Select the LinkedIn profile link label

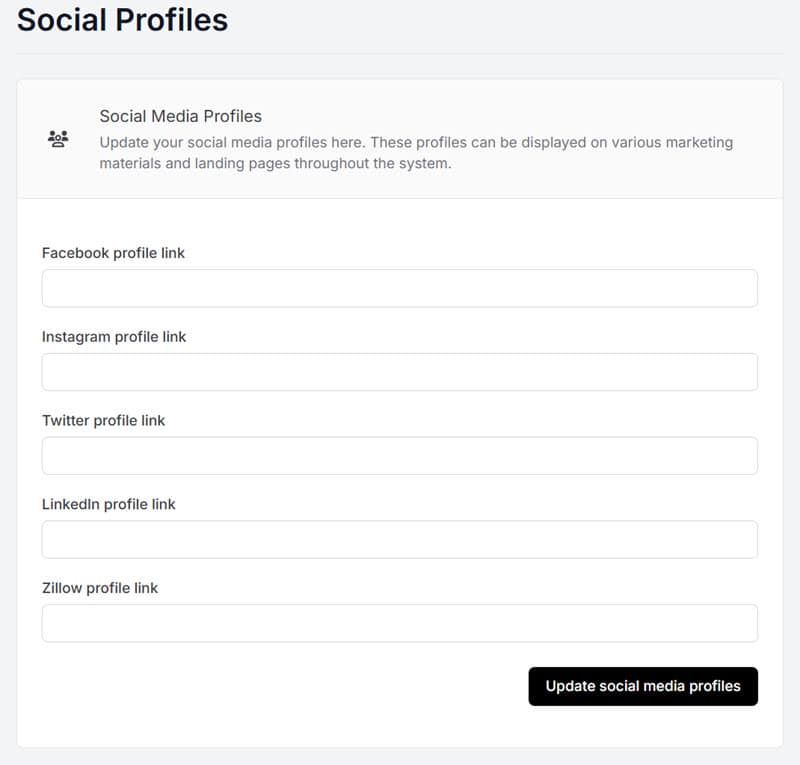tap(108, 504)
